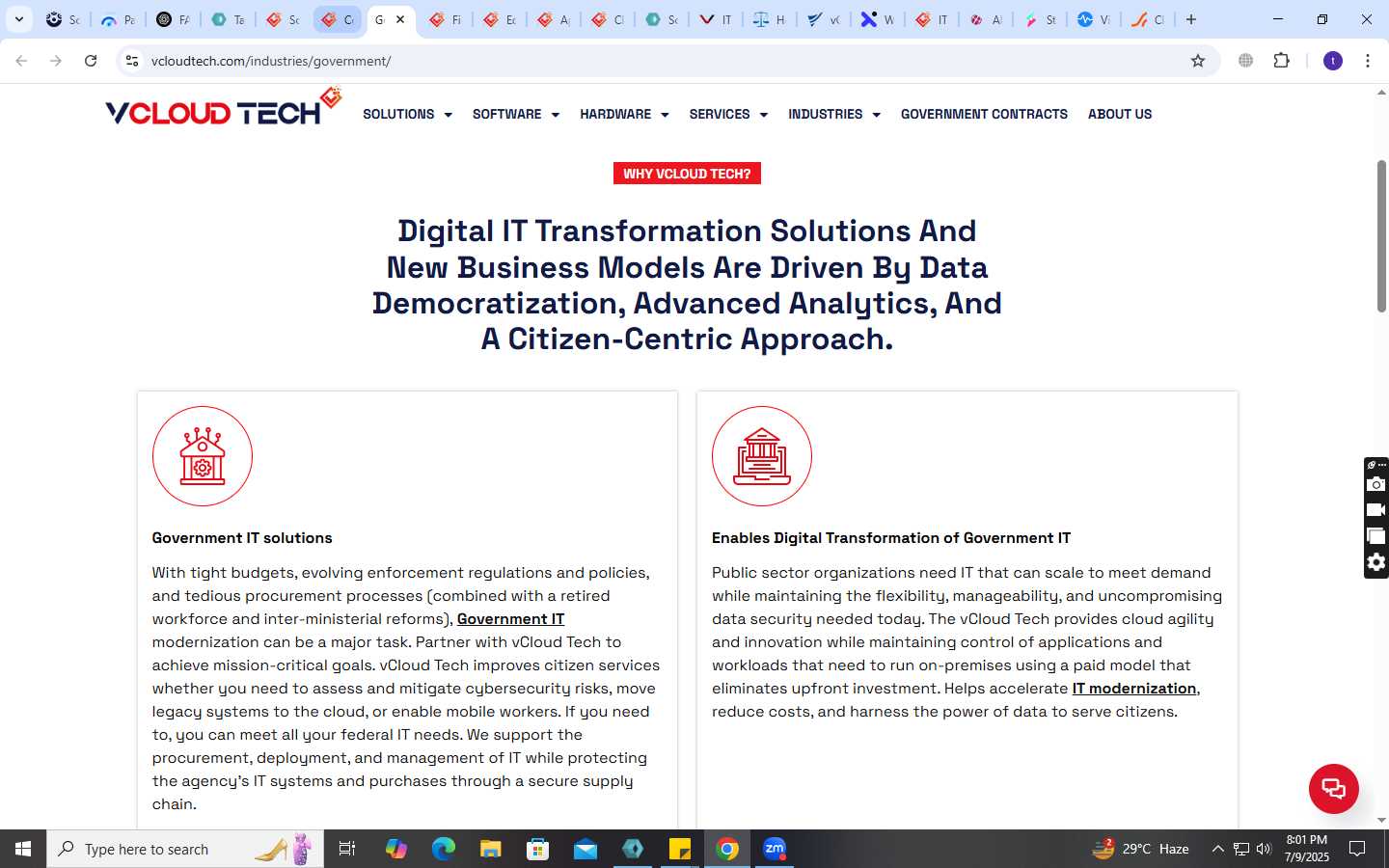The width and height of the screenshot is (1389, 868).
Task: Click the camera screenshot icon in side widget
Action: click(1376, 484)
